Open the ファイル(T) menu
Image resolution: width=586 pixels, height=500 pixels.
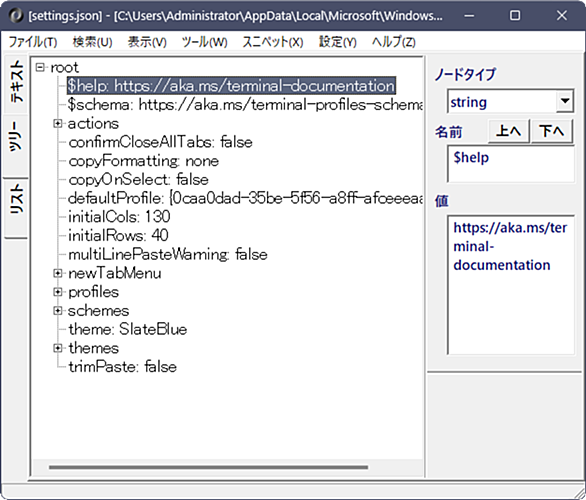click(33, 42)
